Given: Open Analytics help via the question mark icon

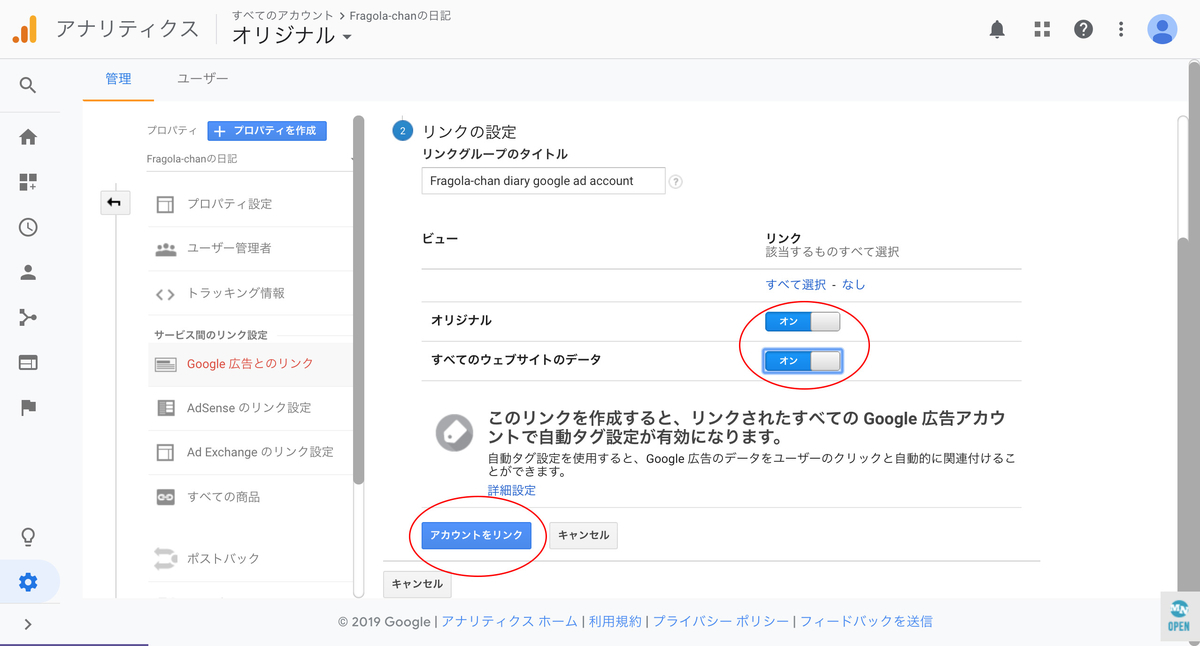Looking at the screenshot, I should tap(1083, 29).
